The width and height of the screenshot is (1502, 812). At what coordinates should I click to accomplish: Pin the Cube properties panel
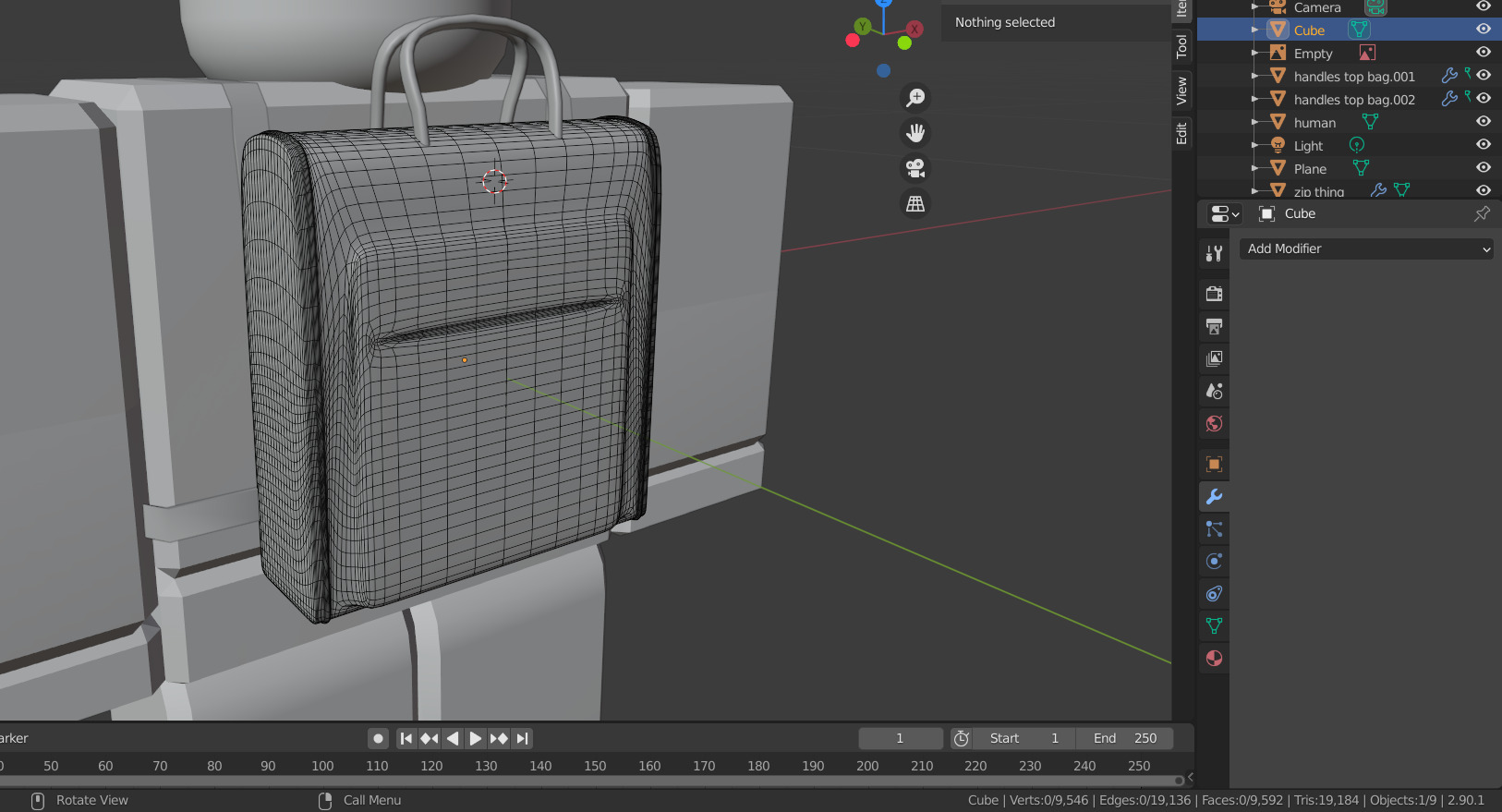[1482, 213]
